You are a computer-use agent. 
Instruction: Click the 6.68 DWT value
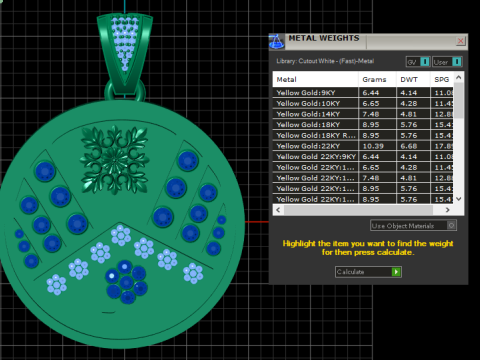coord(409,146)
